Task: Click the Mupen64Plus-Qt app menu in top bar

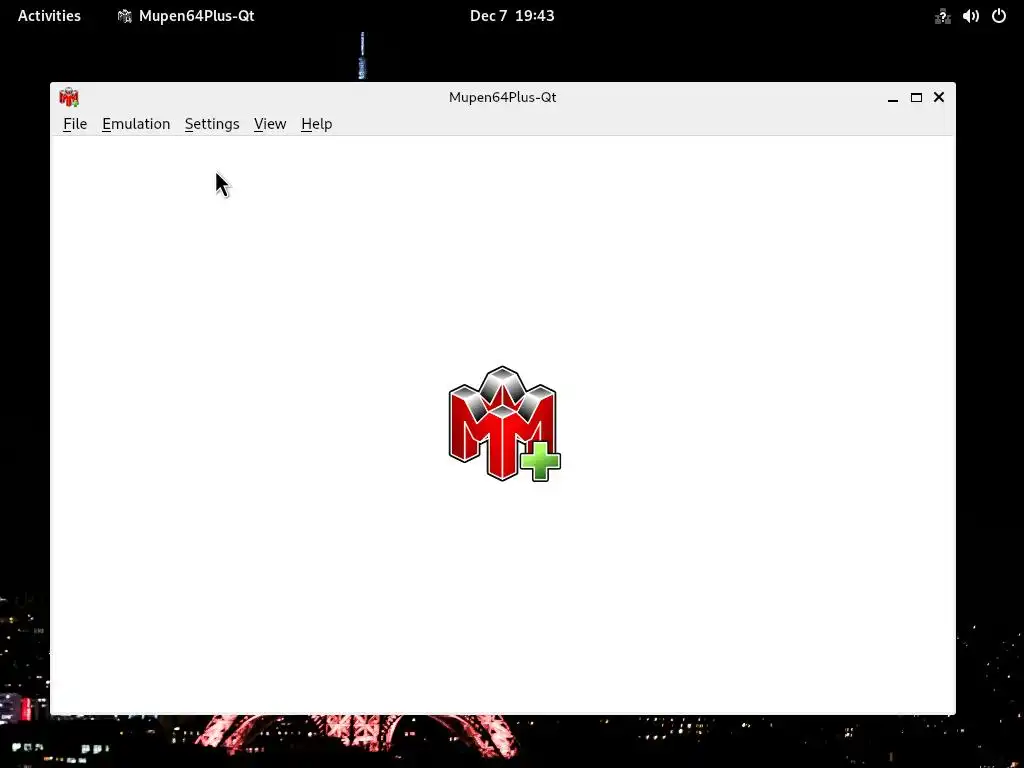Action: coord(186,16)
